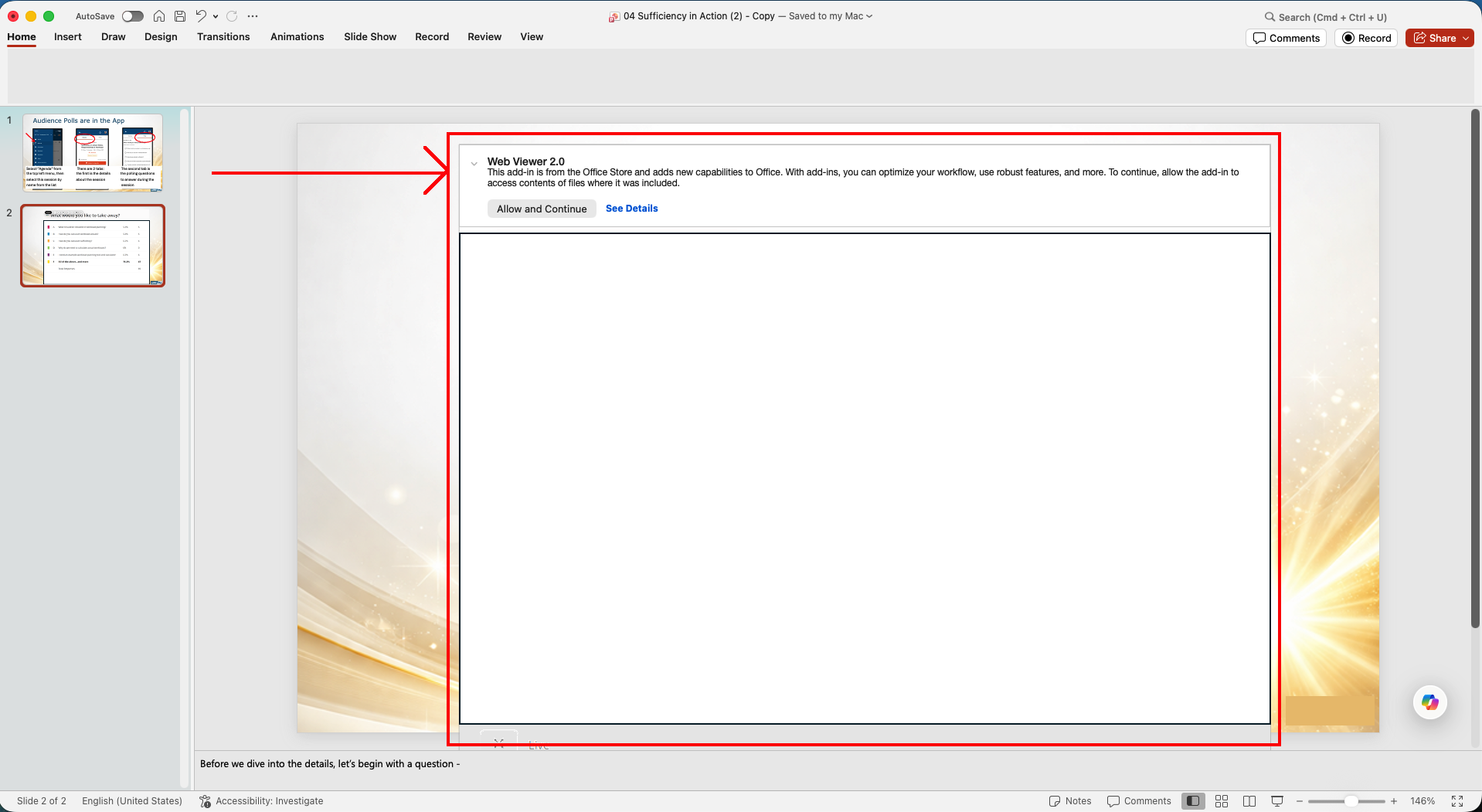Screen dimensions: 1482x812
Task: Open the See Details link
Action: pyautogui.click(x=632, y=209)
